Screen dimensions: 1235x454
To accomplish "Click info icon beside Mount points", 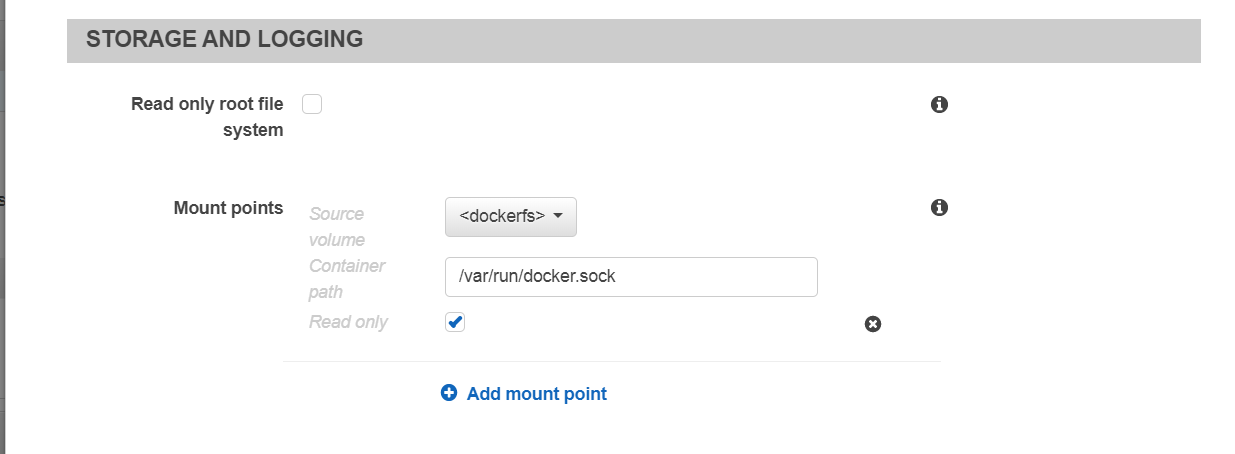I will tap(939, 208).
